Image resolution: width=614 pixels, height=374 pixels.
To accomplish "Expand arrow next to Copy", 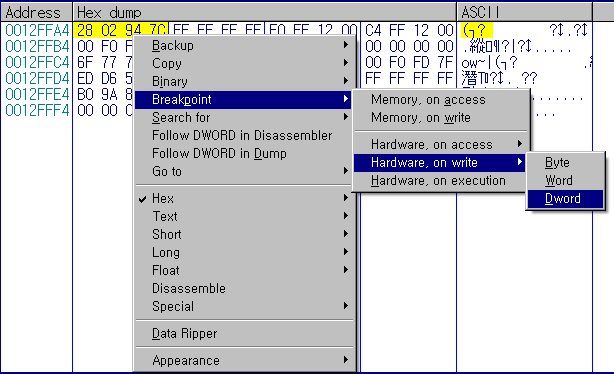I will (x=346, y=63).
